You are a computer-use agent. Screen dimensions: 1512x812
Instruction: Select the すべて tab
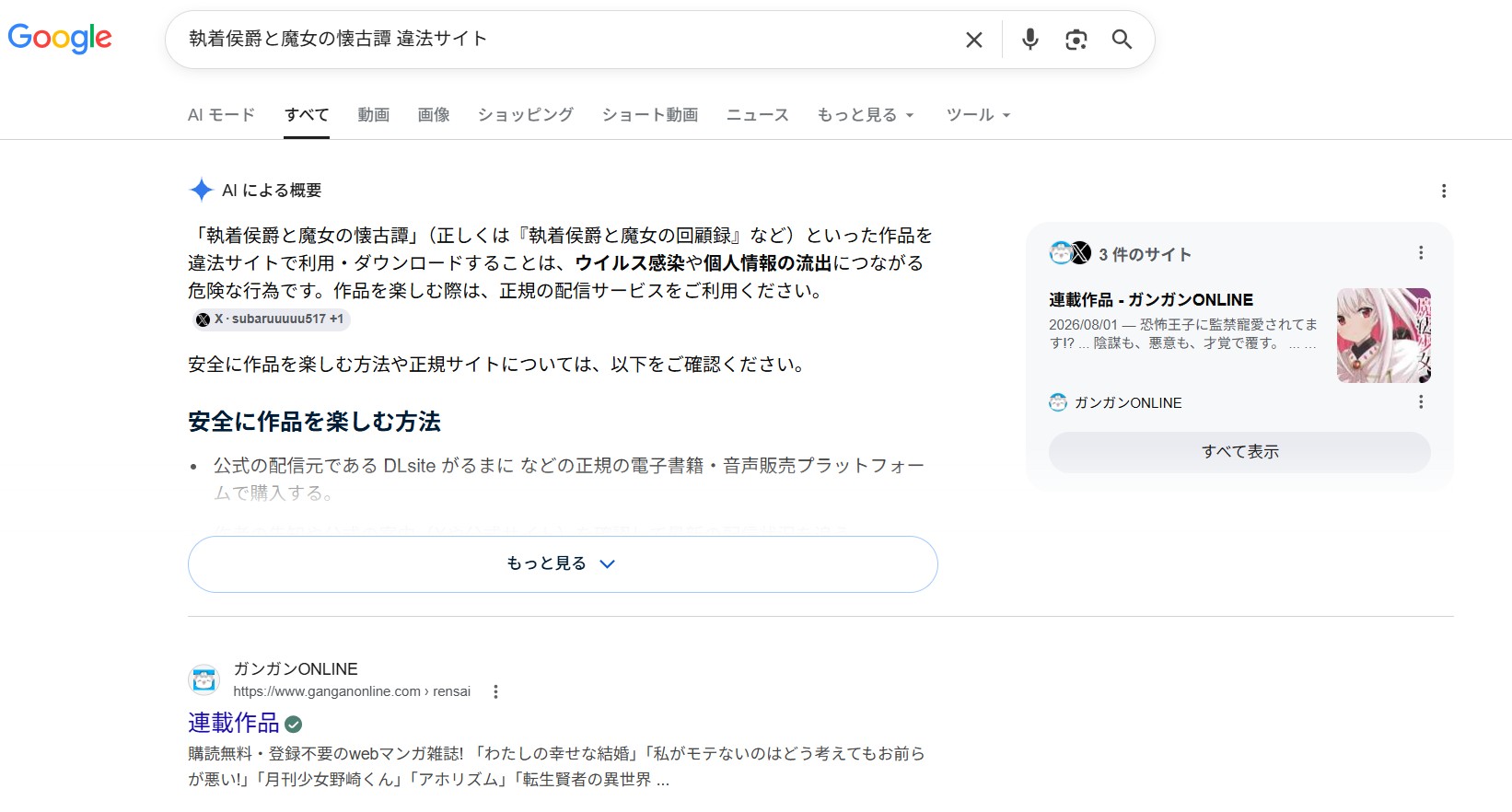tap(307, 115)
